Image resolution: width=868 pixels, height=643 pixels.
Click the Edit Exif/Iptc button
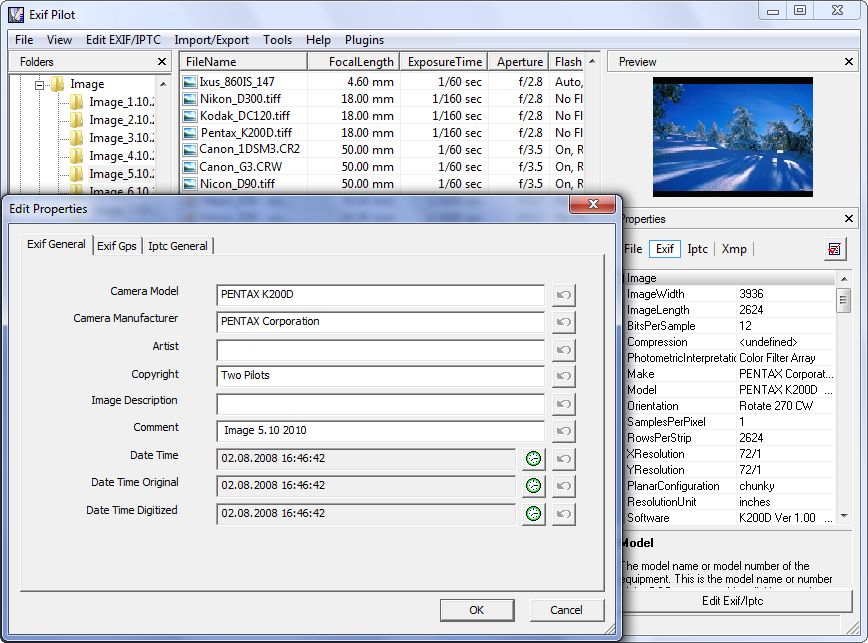(x=732, y=601)
